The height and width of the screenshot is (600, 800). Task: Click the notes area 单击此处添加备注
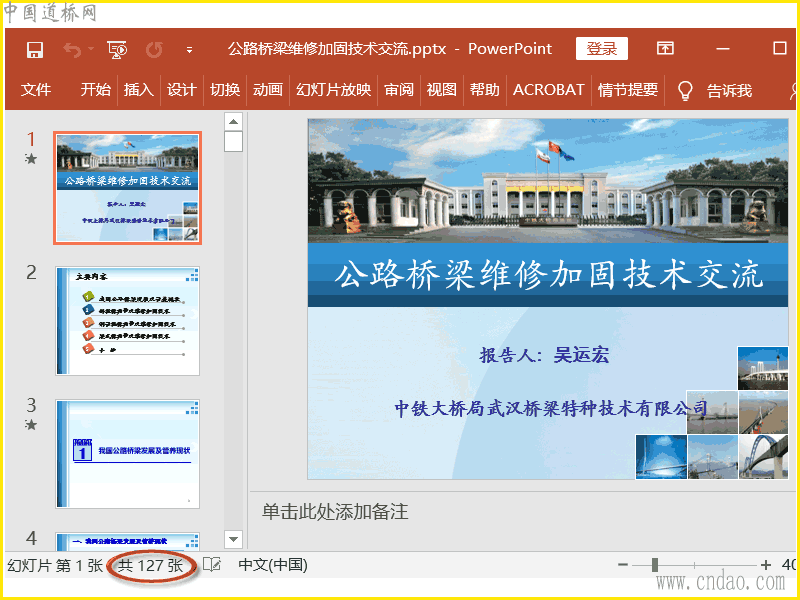pos(335,512)
